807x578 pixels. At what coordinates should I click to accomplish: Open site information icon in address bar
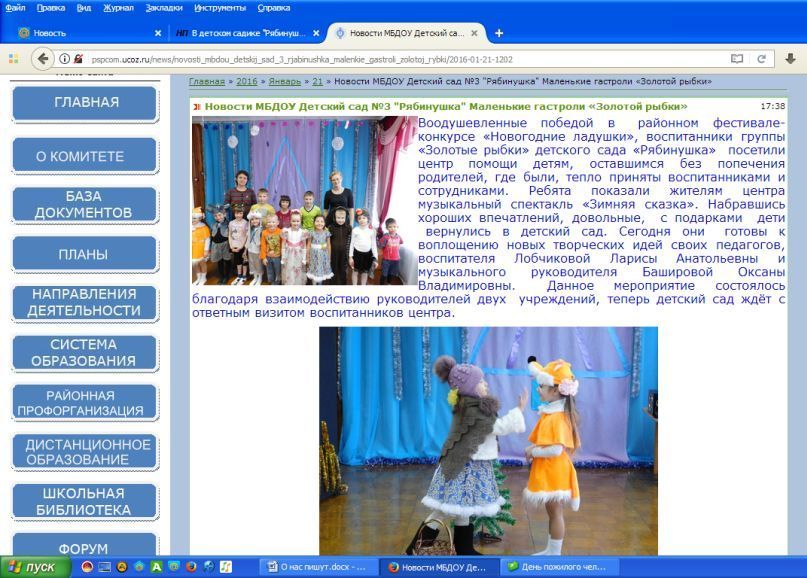tap(64, 59)
